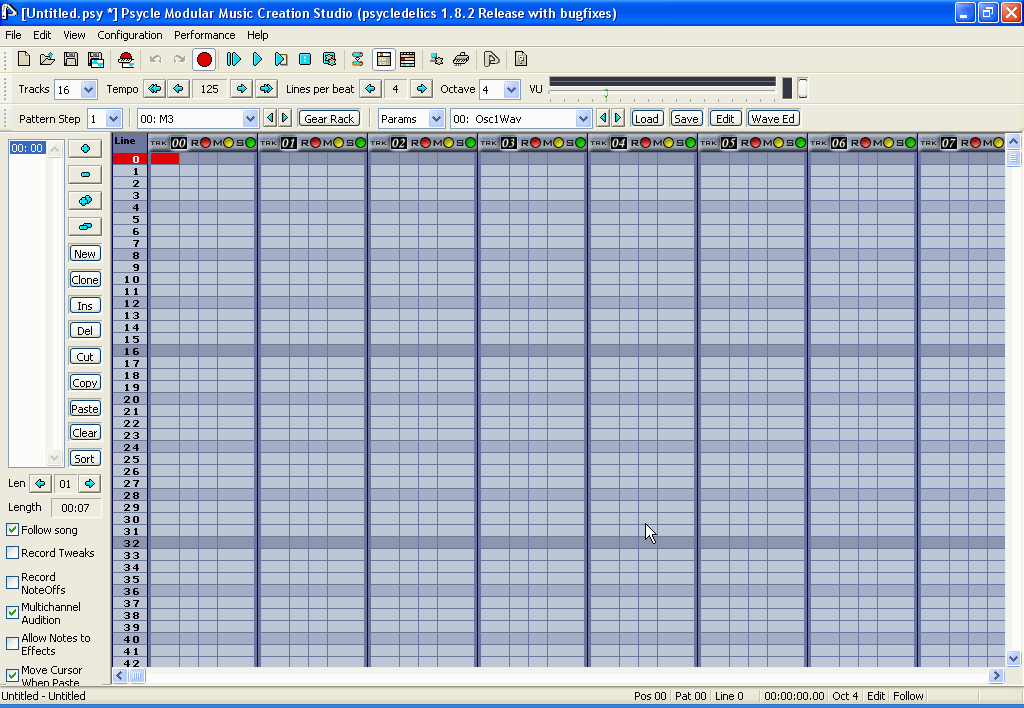Arm record on track 01
The width and height of the screenshot is (1024, 708).
point(315,142)
